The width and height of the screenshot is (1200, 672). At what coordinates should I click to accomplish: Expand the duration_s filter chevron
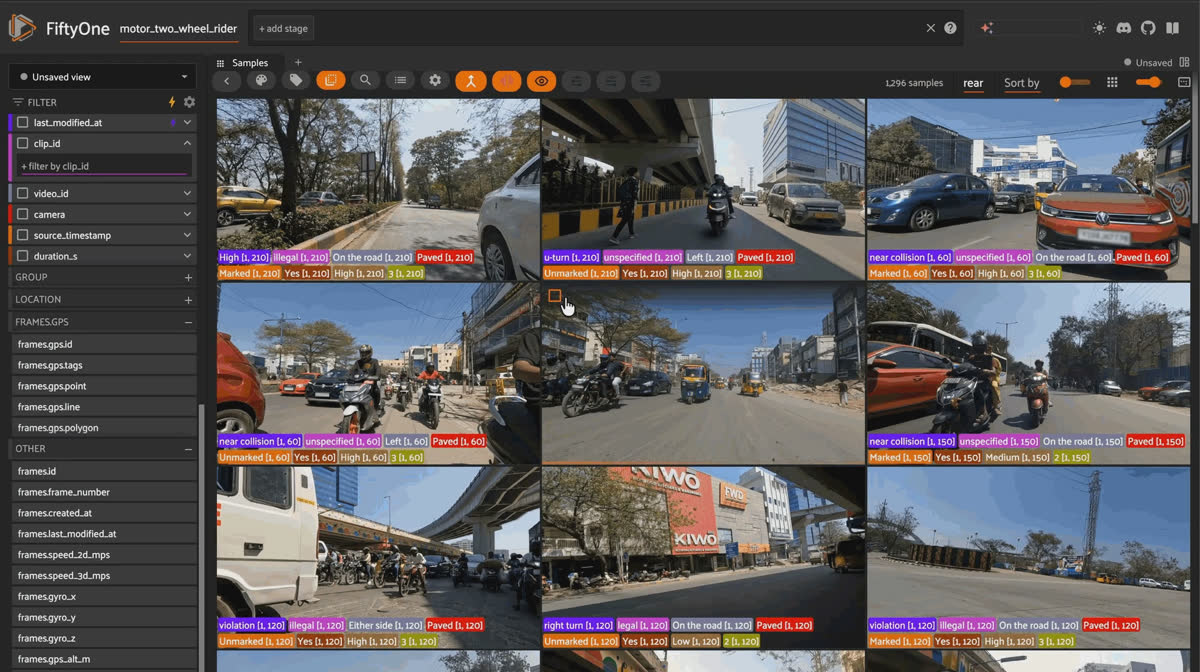pos(187,256)
